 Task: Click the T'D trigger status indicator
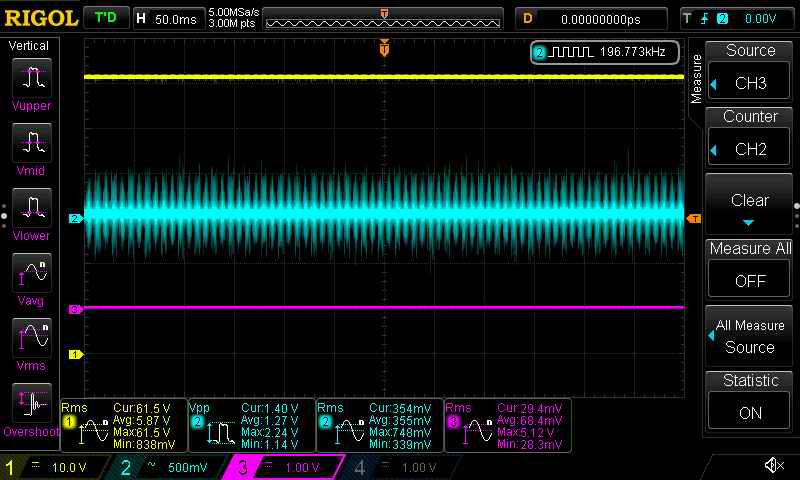point(106,18)
